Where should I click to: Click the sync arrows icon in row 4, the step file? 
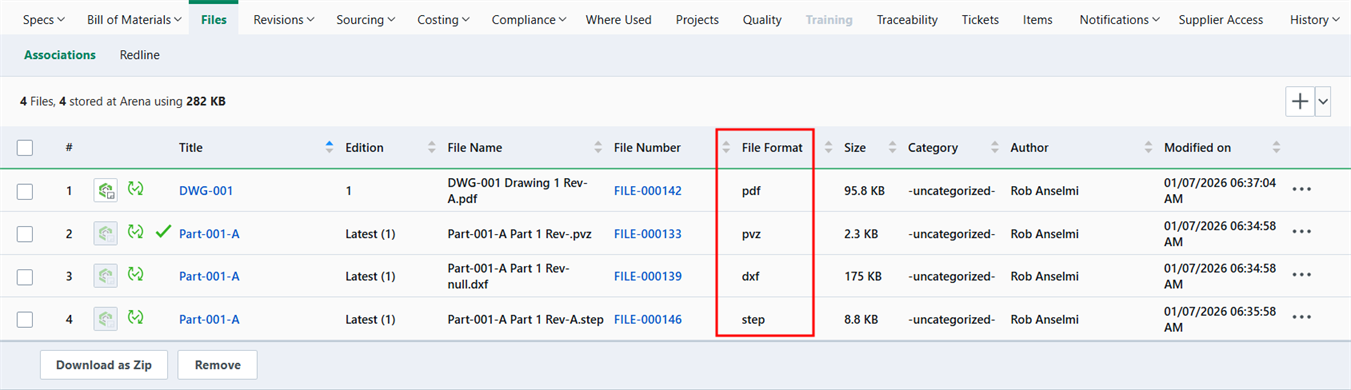click(x=136, y=318)
